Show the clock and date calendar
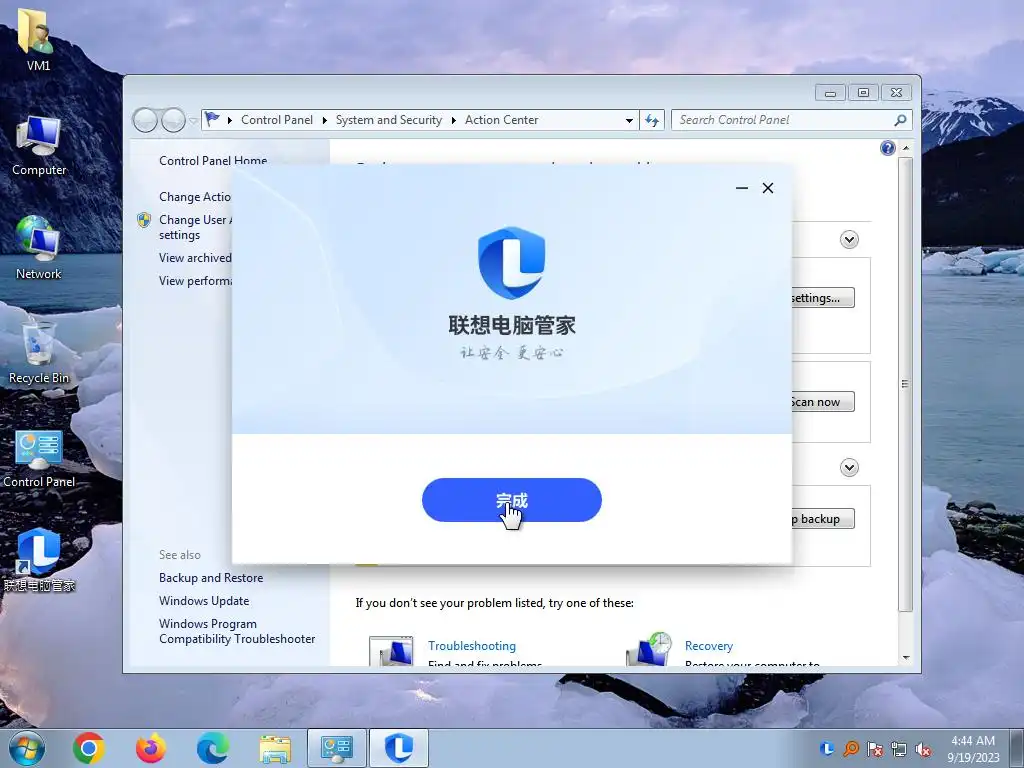Screen dimensions: 1024x768 [x=972, y=748]
